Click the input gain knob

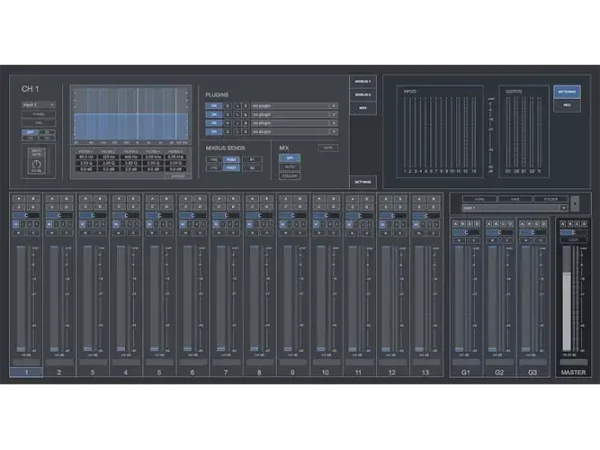pos(37,164)
